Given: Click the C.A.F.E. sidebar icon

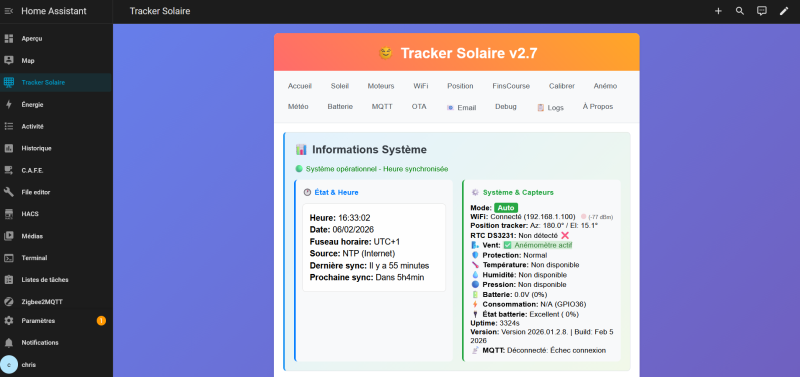Looking at the screenshot, I should pos(9,170).
